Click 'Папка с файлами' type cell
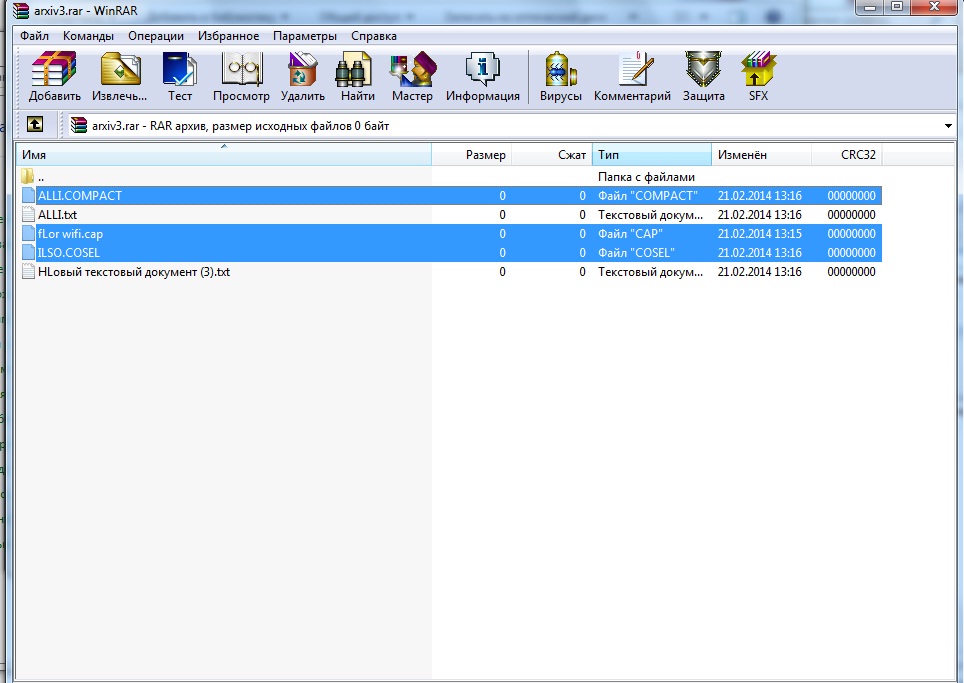The image size is (964, 683). point(646,177)
